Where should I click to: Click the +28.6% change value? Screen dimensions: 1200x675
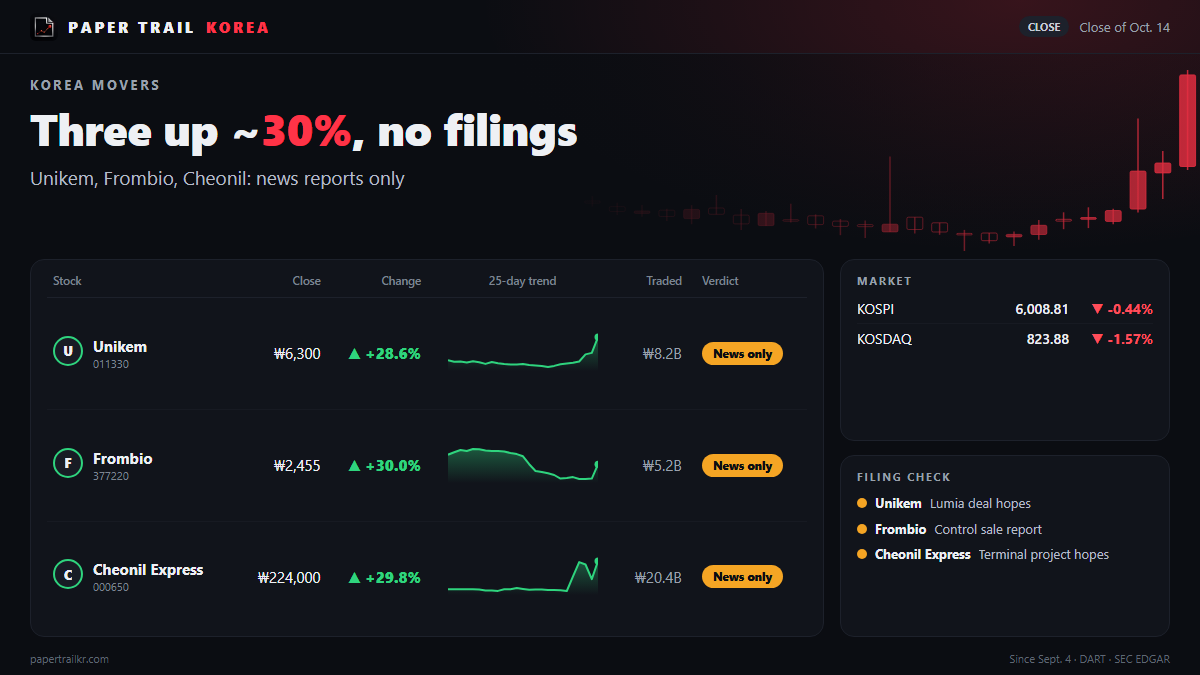(393, 354)
